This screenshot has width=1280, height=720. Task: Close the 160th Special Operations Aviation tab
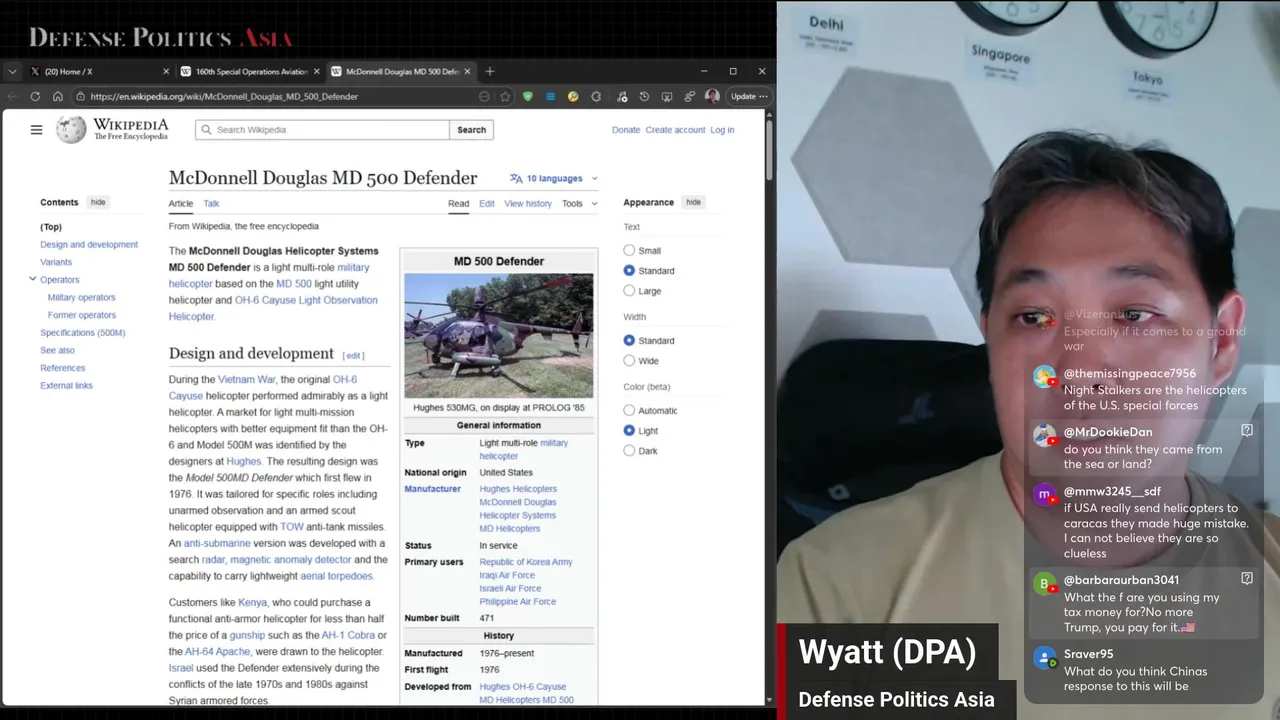point(317,72)
